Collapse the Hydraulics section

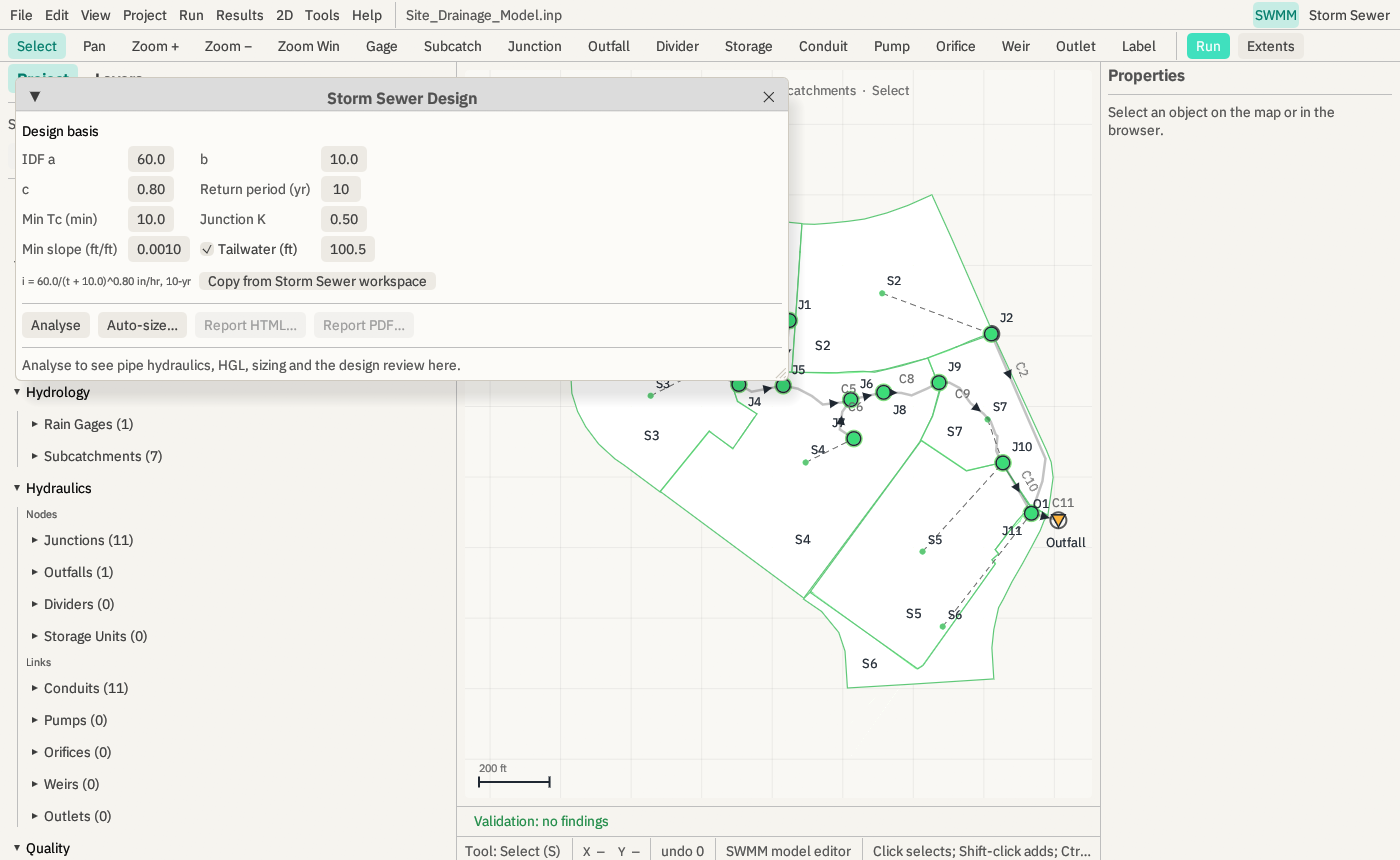coord(17,488)
